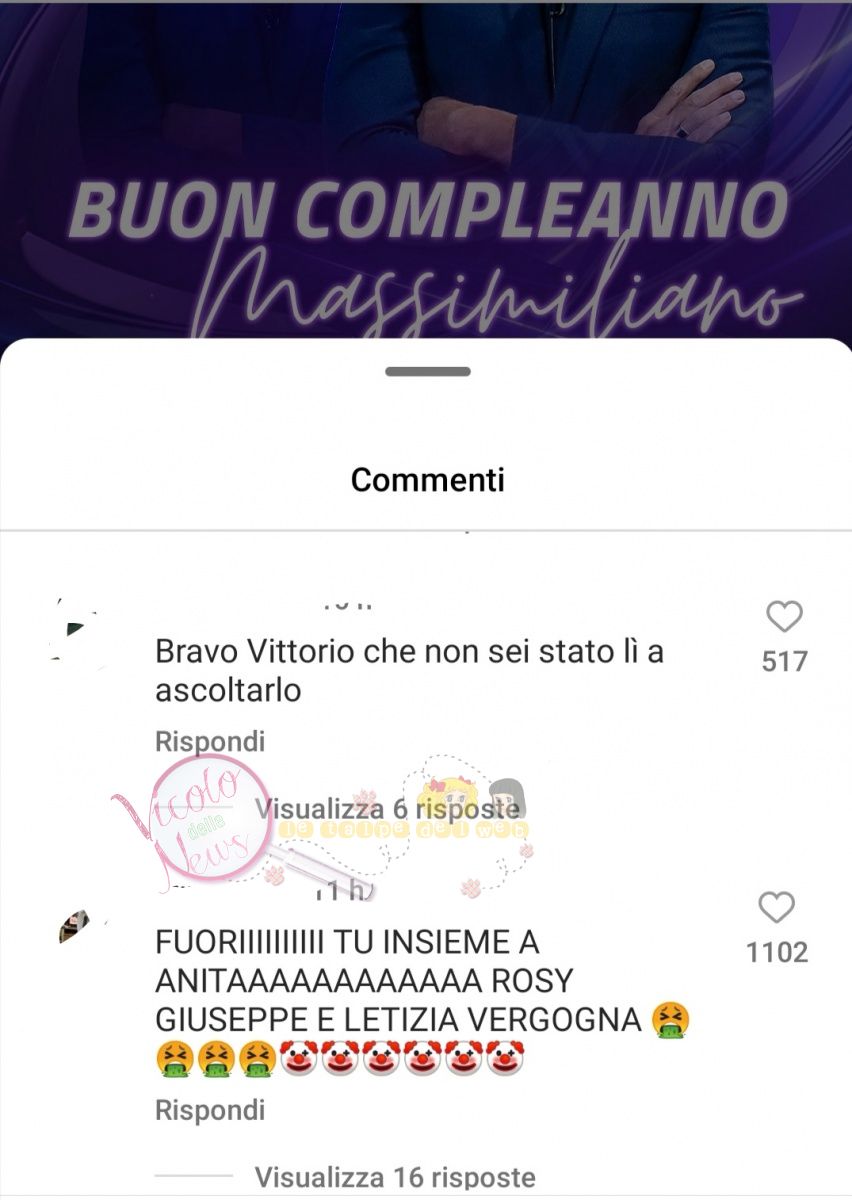Click Rispondi under the FUORIIII comment

210,1111
